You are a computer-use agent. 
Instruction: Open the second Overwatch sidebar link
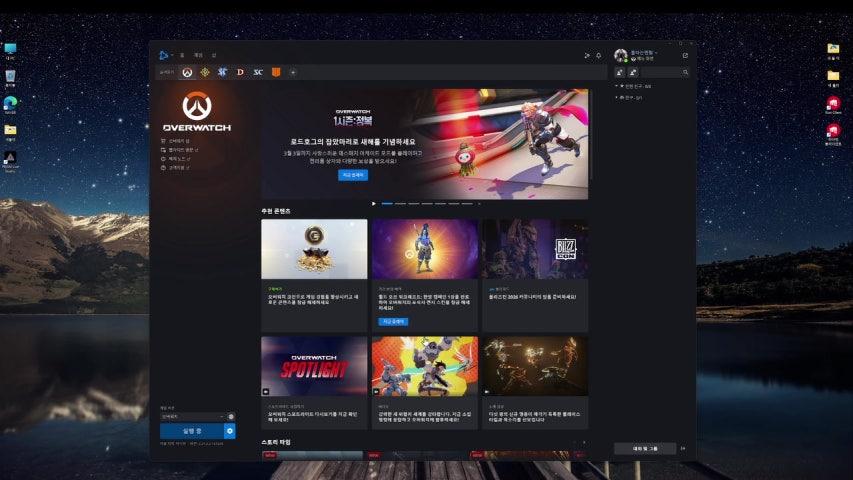coord(180,150)
